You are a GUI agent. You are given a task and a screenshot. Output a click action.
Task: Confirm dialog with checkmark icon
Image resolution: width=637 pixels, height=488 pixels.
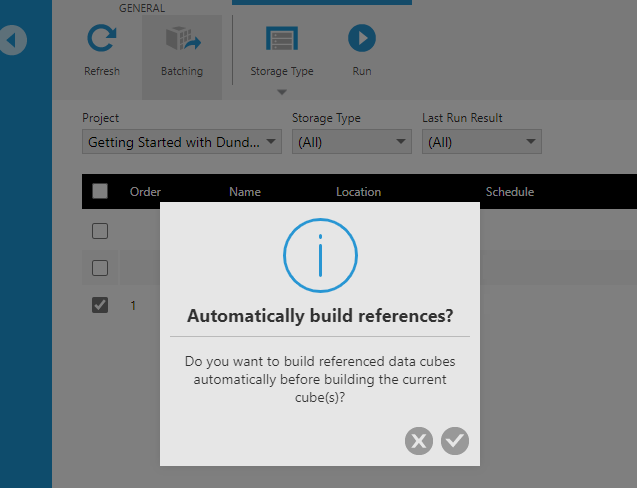coord(455,441)
